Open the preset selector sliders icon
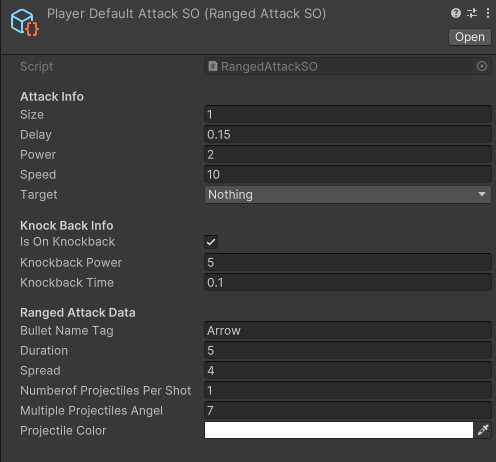The height and width of the screenshot is (462, 496). click(x=472, y=13)
